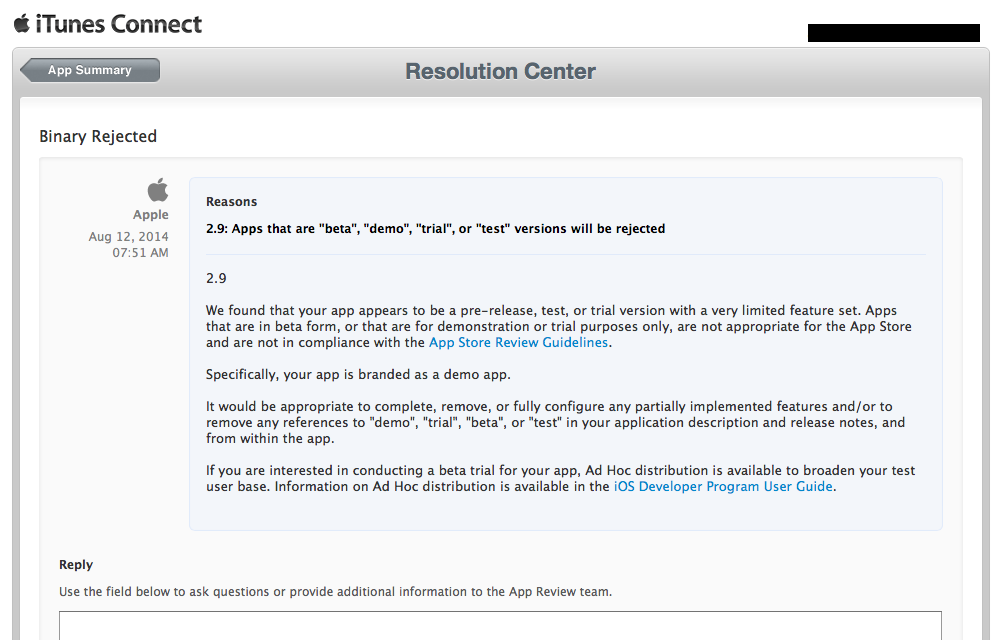
Task: Click the gray Apple avatar icon
Action: (x=158, y=190)
